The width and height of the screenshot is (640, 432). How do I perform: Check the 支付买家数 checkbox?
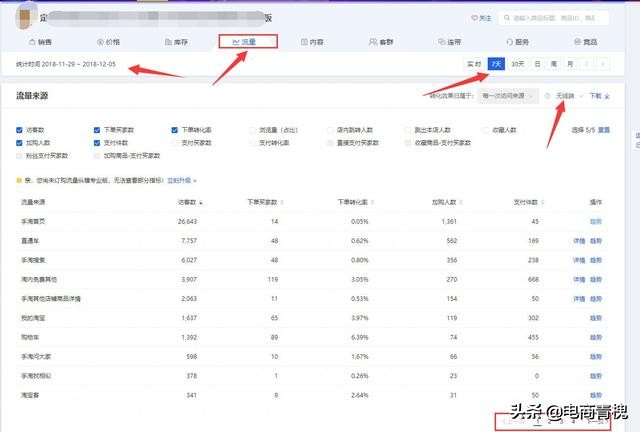pyautogui.click(x=175, y=143)
